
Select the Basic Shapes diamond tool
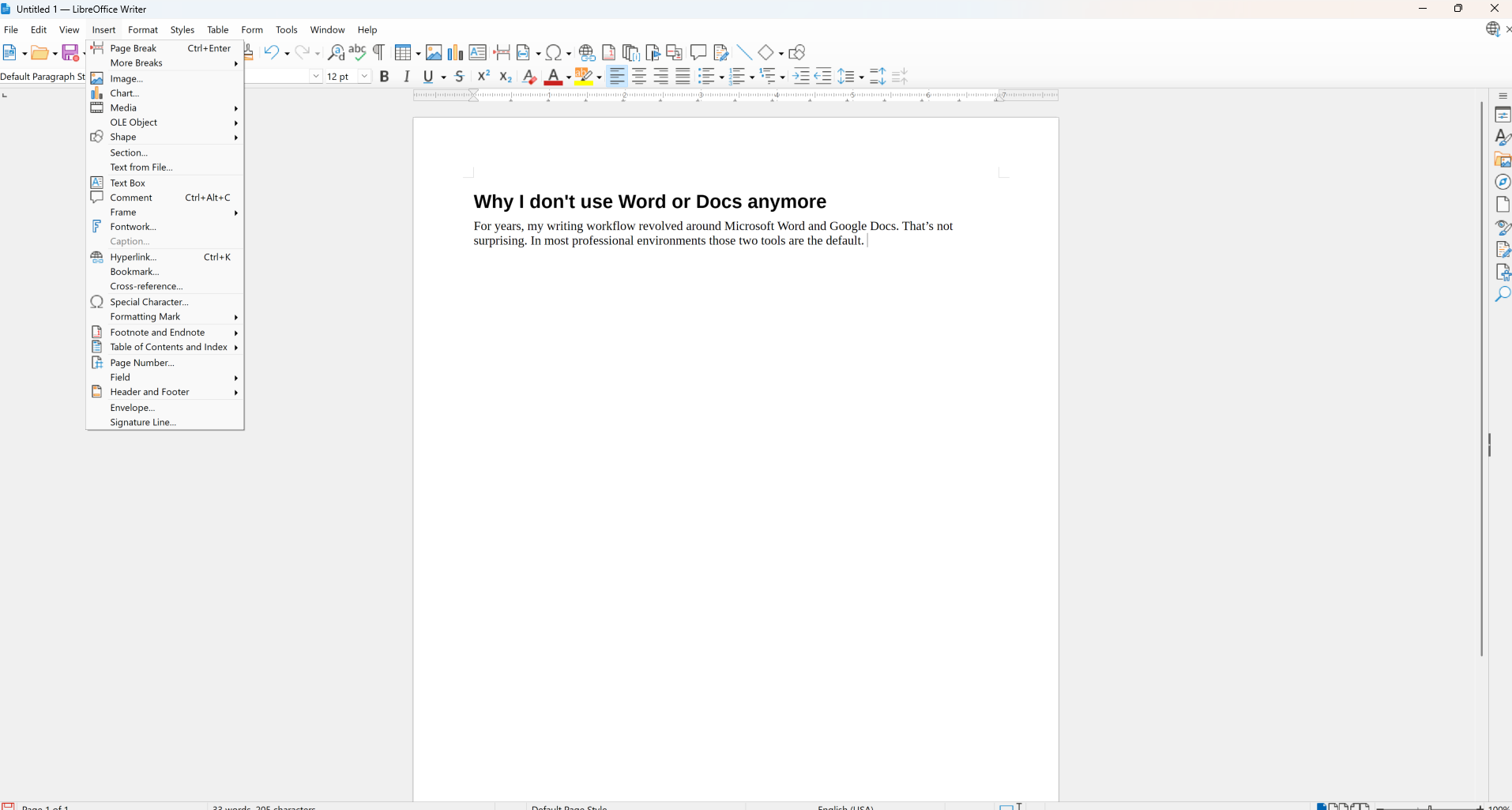pos(765,53)
